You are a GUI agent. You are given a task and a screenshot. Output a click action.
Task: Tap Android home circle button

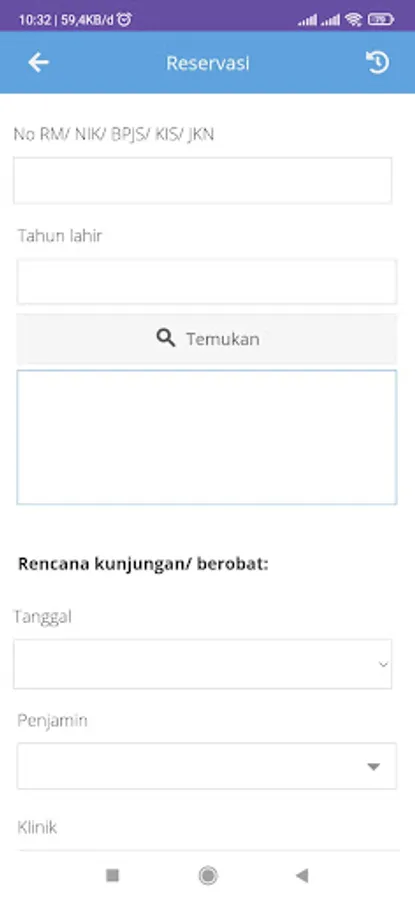[x=208, y=875]
